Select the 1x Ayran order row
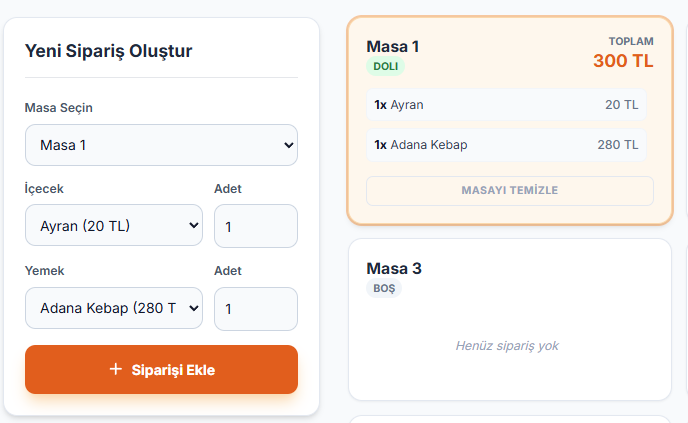The width and height of the screenshot is (688, 423). pyautogui.click(x=506, y=104)
